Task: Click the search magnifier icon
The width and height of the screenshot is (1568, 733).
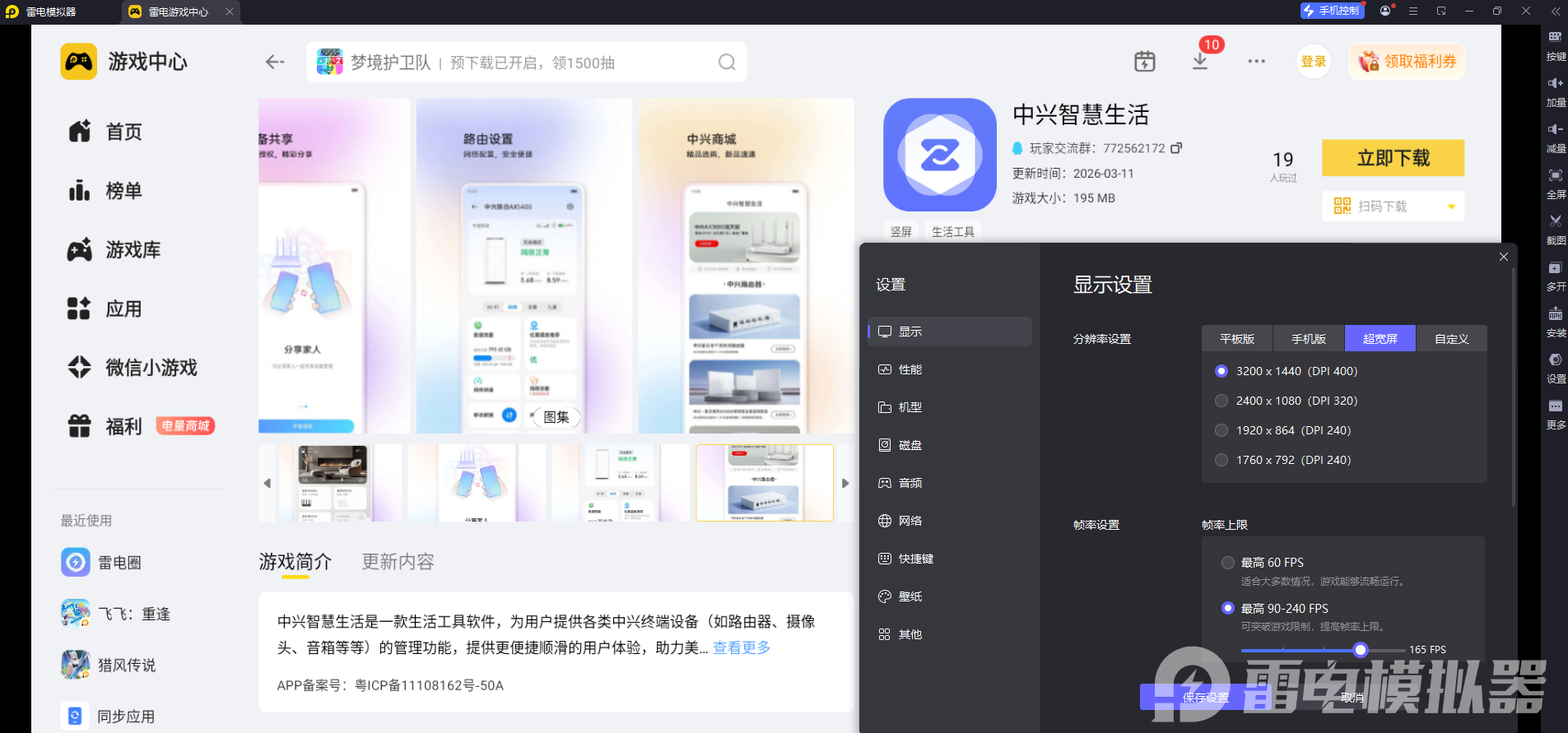Action: point(727,62)
